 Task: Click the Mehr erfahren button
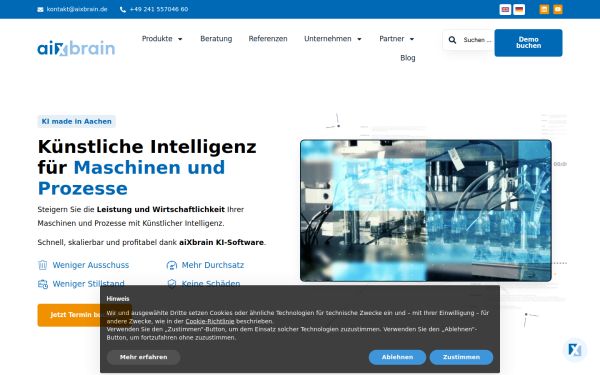coord(143,357)
